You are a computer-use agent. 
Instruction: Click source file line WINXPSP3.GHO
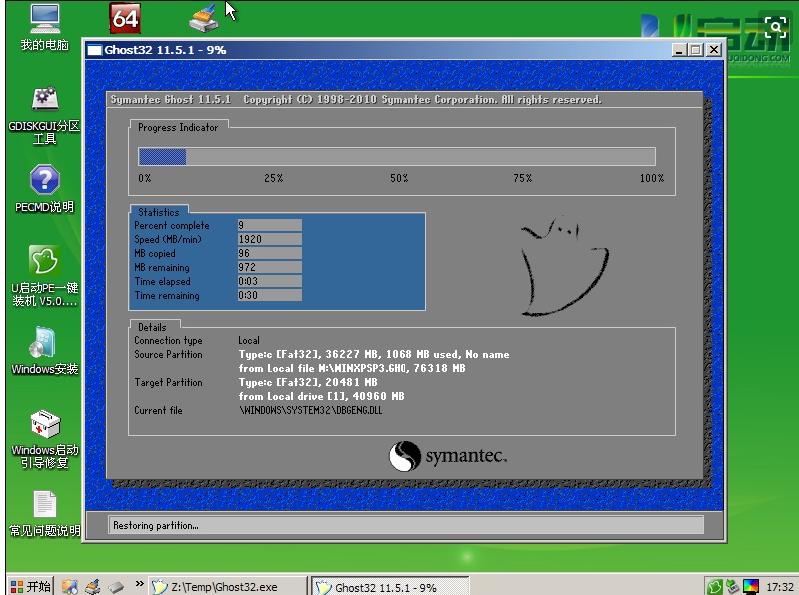pos(352,368)
